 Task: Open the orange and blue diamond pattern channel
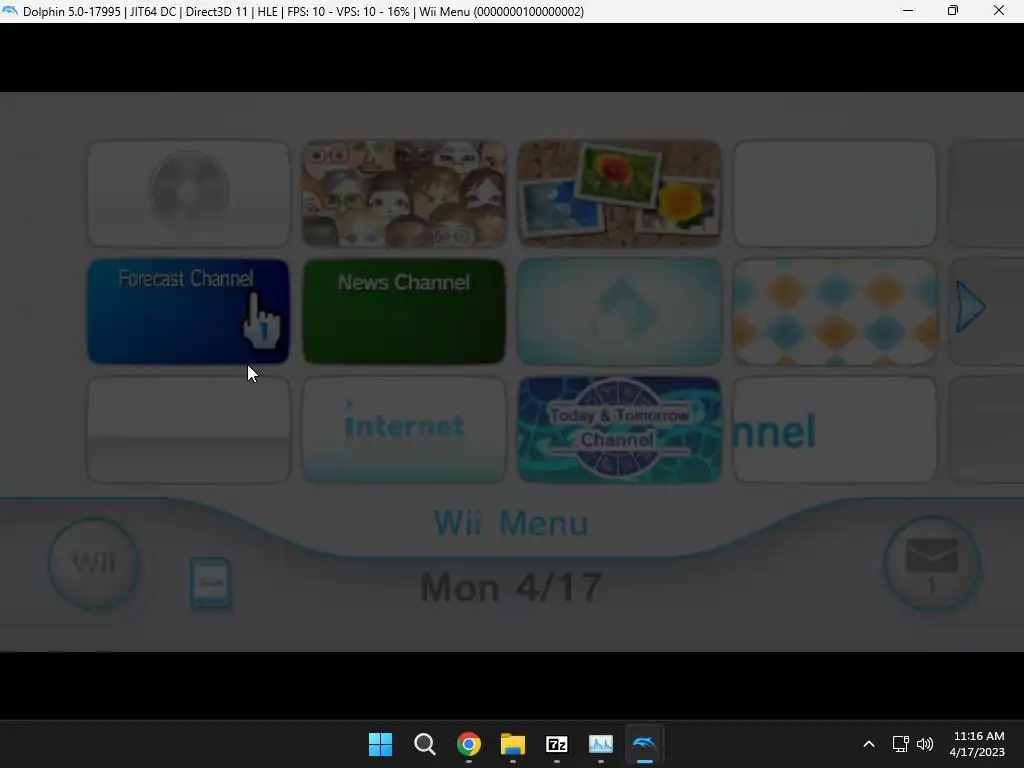click(x=834, y=311)
